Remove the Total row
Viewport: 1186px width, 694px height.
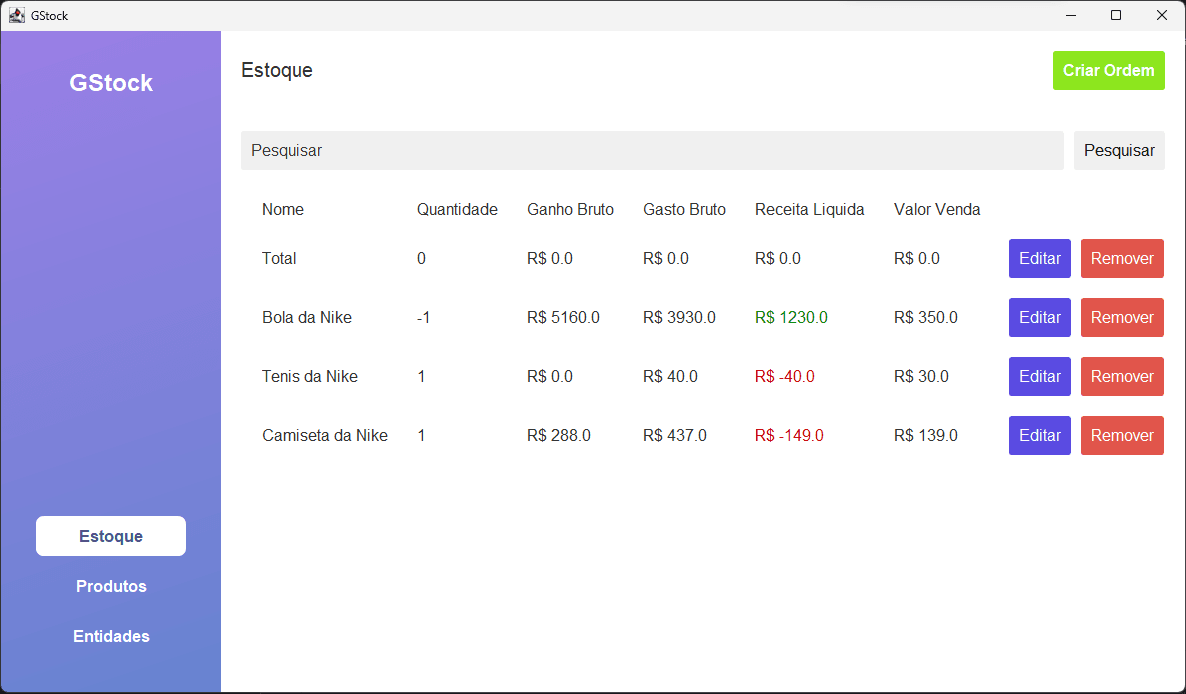pos(1122,258)
